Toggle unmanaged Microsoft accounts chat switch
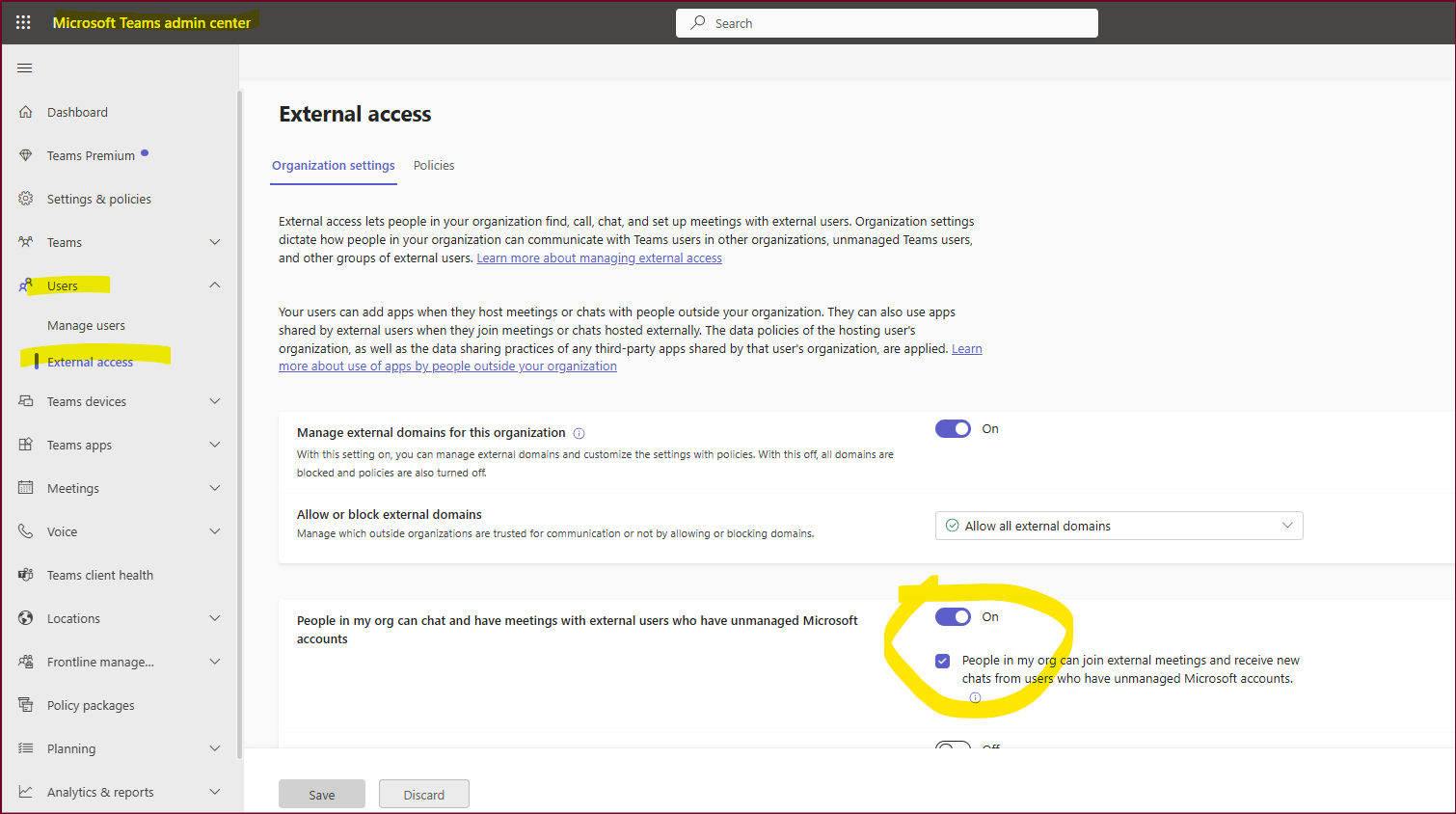1456x814 pixels. [x=953, y=617]
